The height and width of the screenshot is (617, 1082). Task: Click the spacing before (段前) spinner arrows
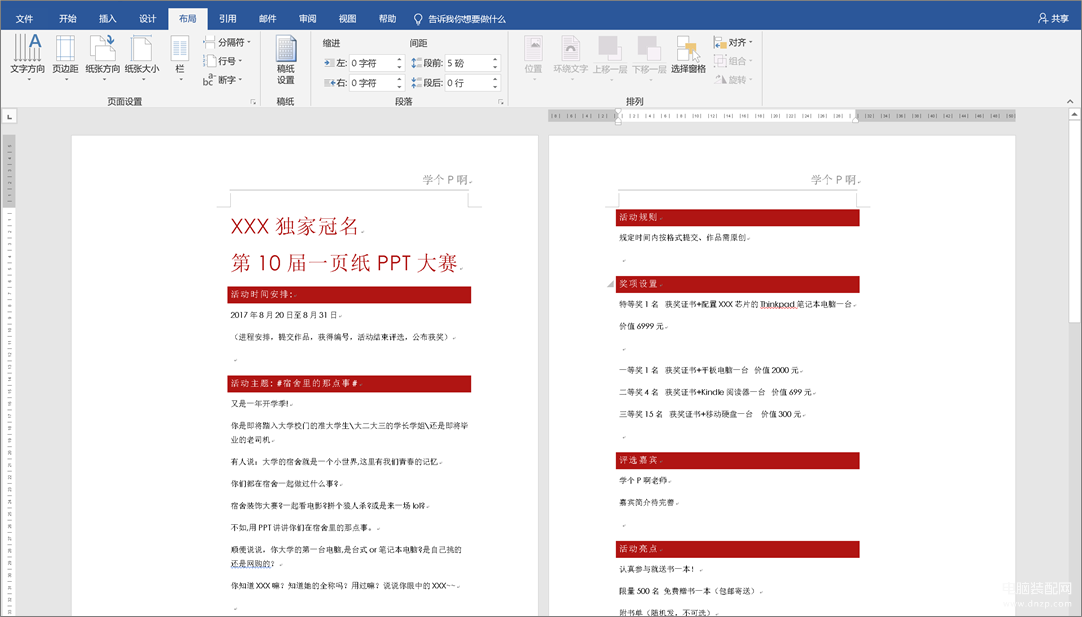(495, 63)
